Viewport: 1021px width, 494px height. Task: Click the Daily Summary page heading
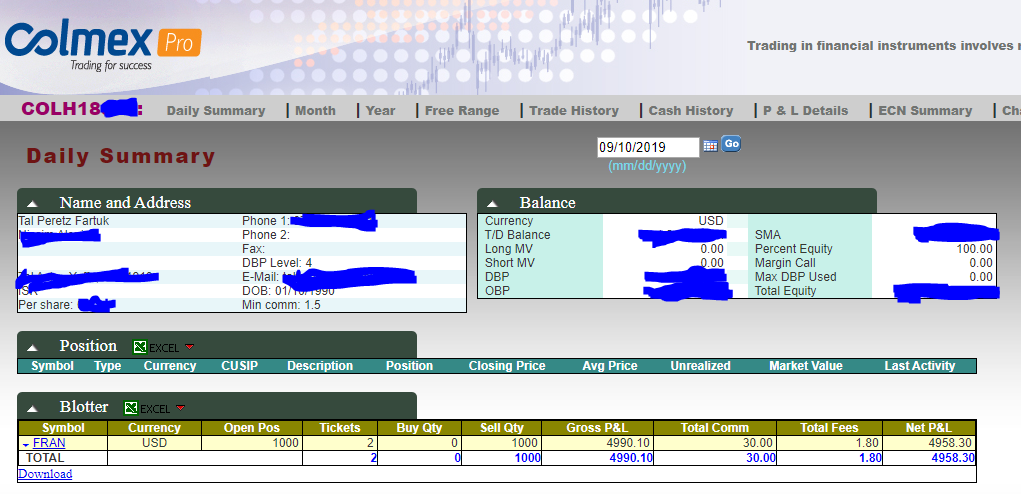121,156
